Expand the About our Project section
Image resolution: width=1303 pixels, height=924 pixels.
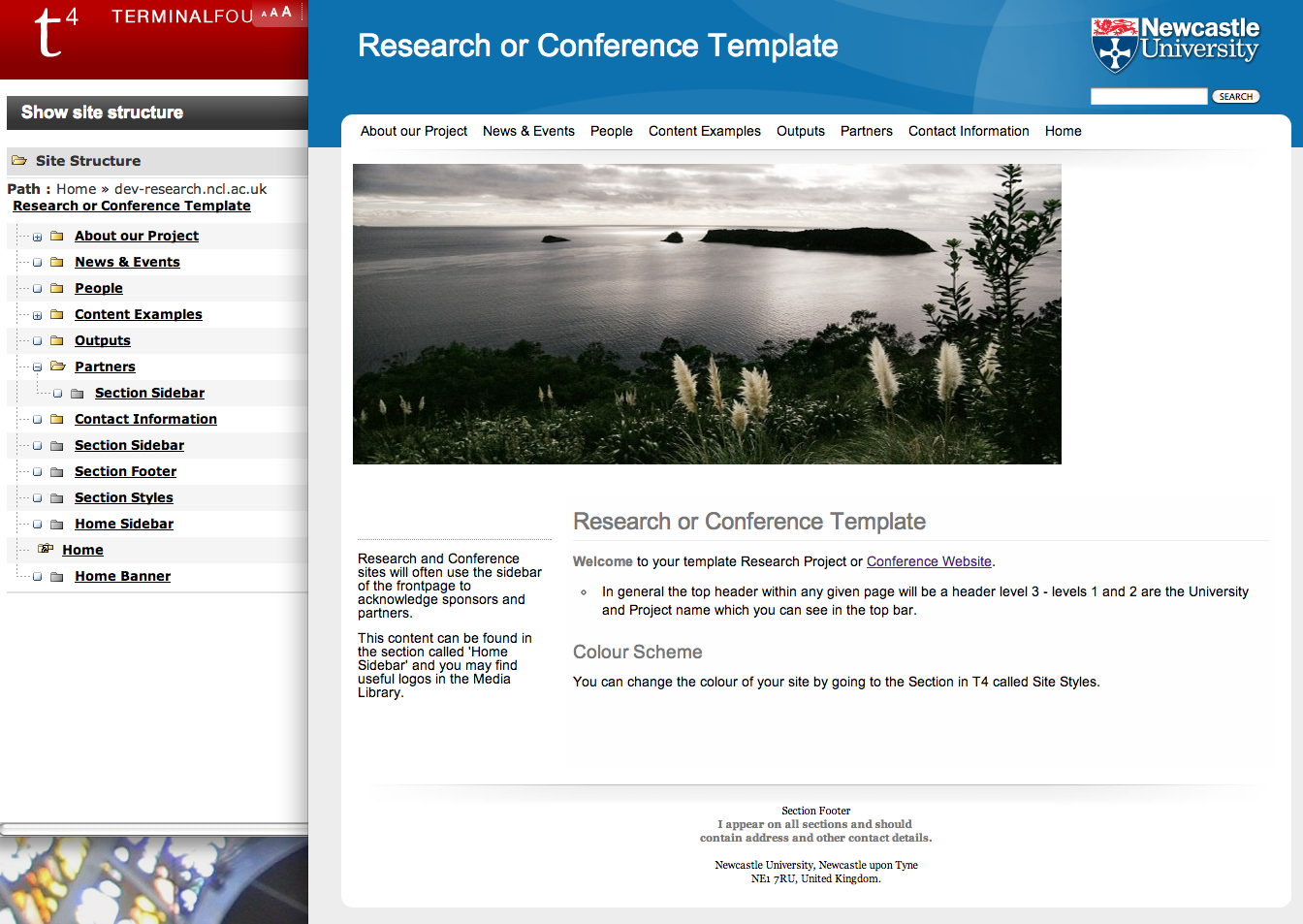tap(37, 237)
